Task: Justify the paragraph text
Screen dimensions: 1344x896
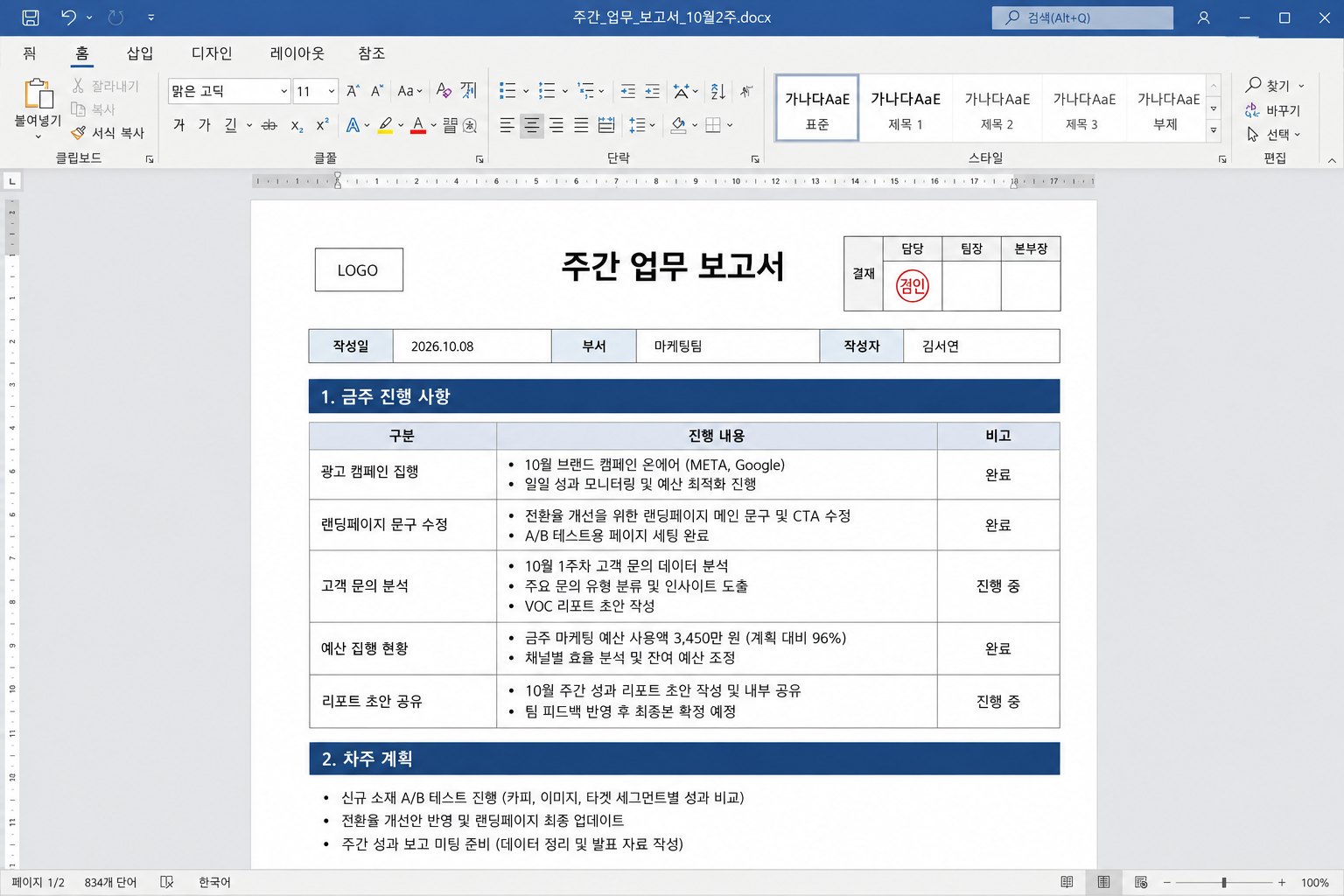Action: tap(581, 126)
